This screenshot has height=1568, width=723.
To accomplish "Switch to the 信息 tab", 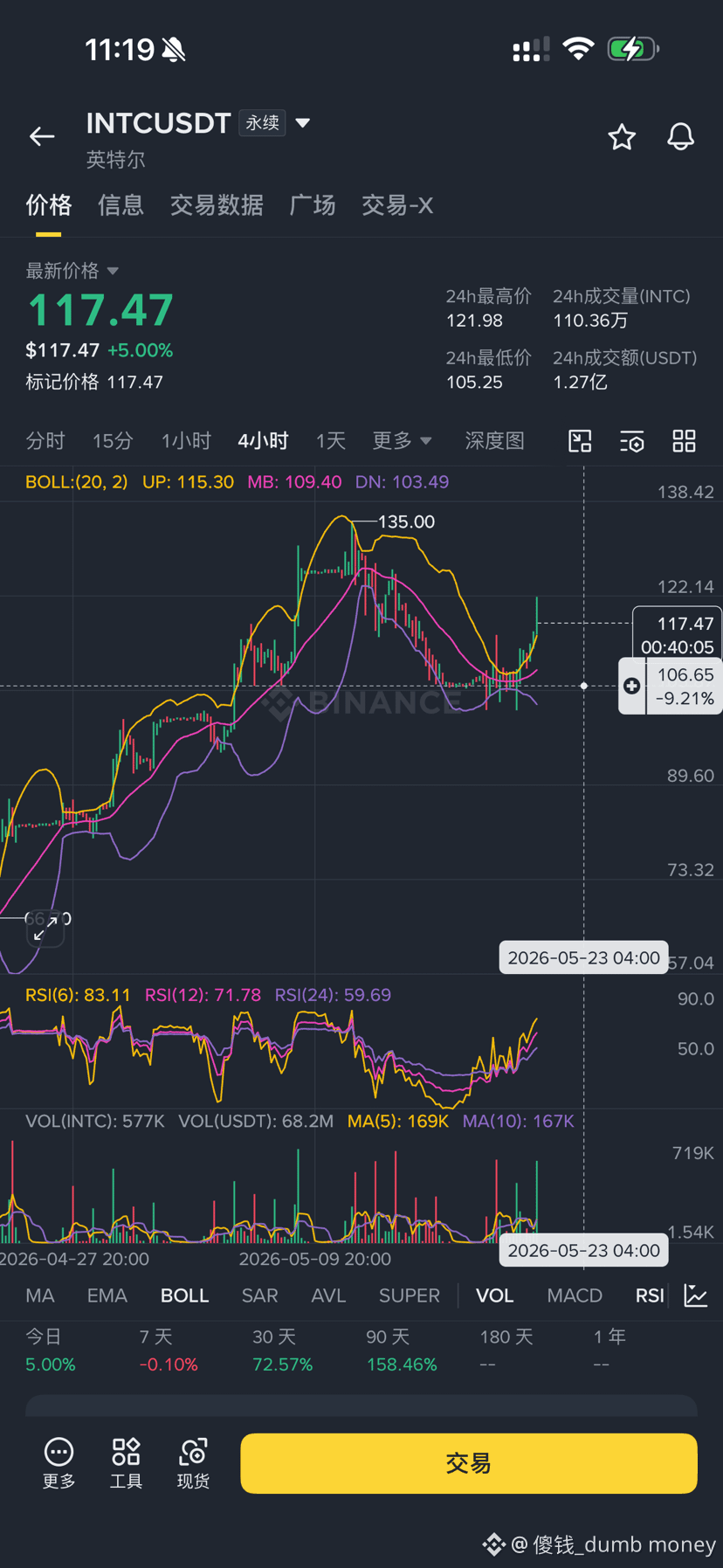I will 120,205.
